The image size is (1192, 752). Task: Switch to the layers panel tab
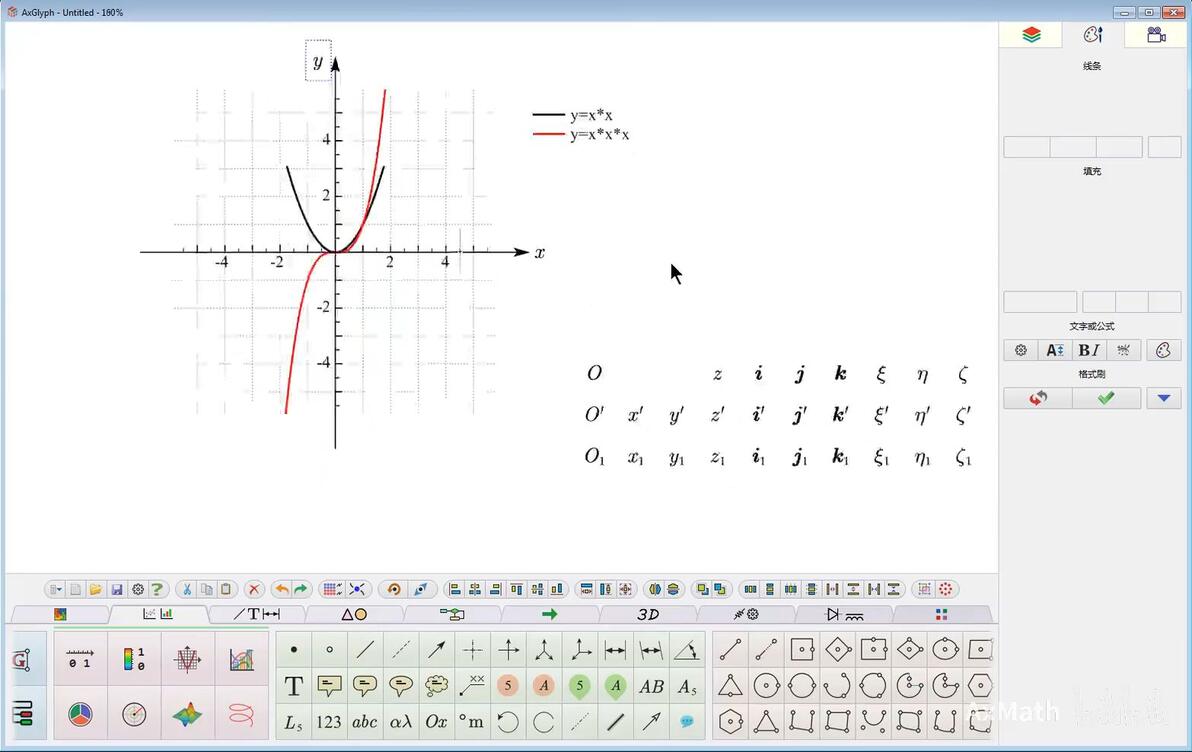tap(1031, 35)
